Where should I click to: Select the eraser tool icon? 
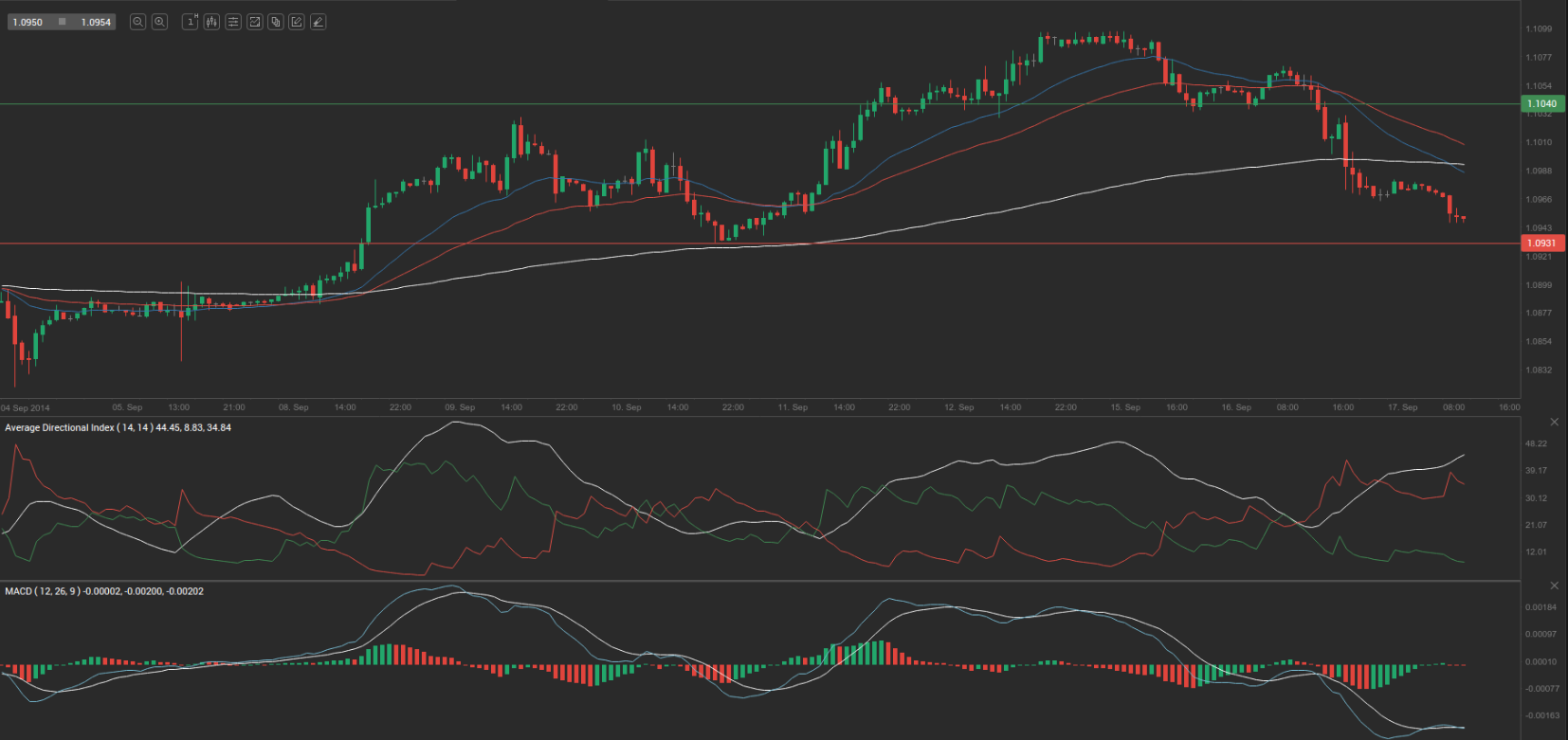[x=319, y=22]
